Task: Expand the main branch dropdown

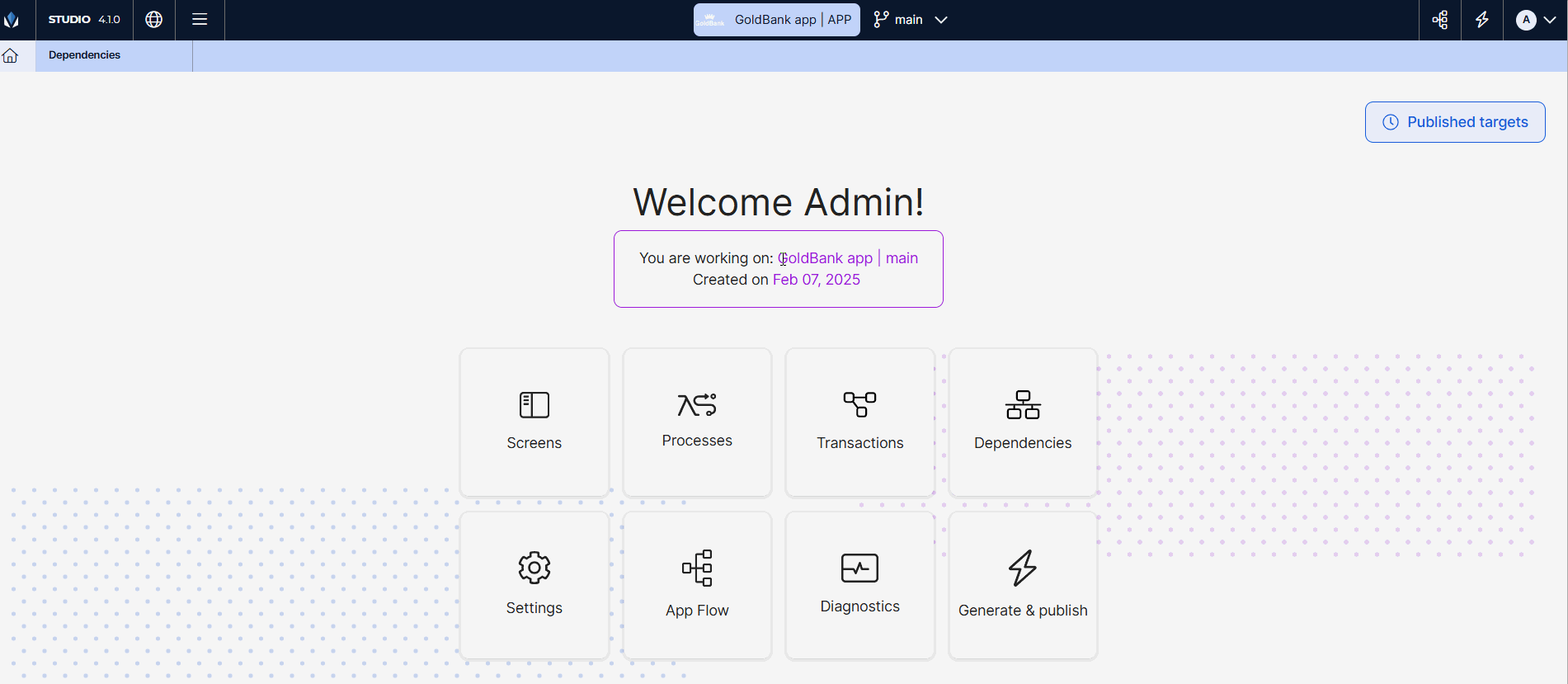Action: click(911, 20)
